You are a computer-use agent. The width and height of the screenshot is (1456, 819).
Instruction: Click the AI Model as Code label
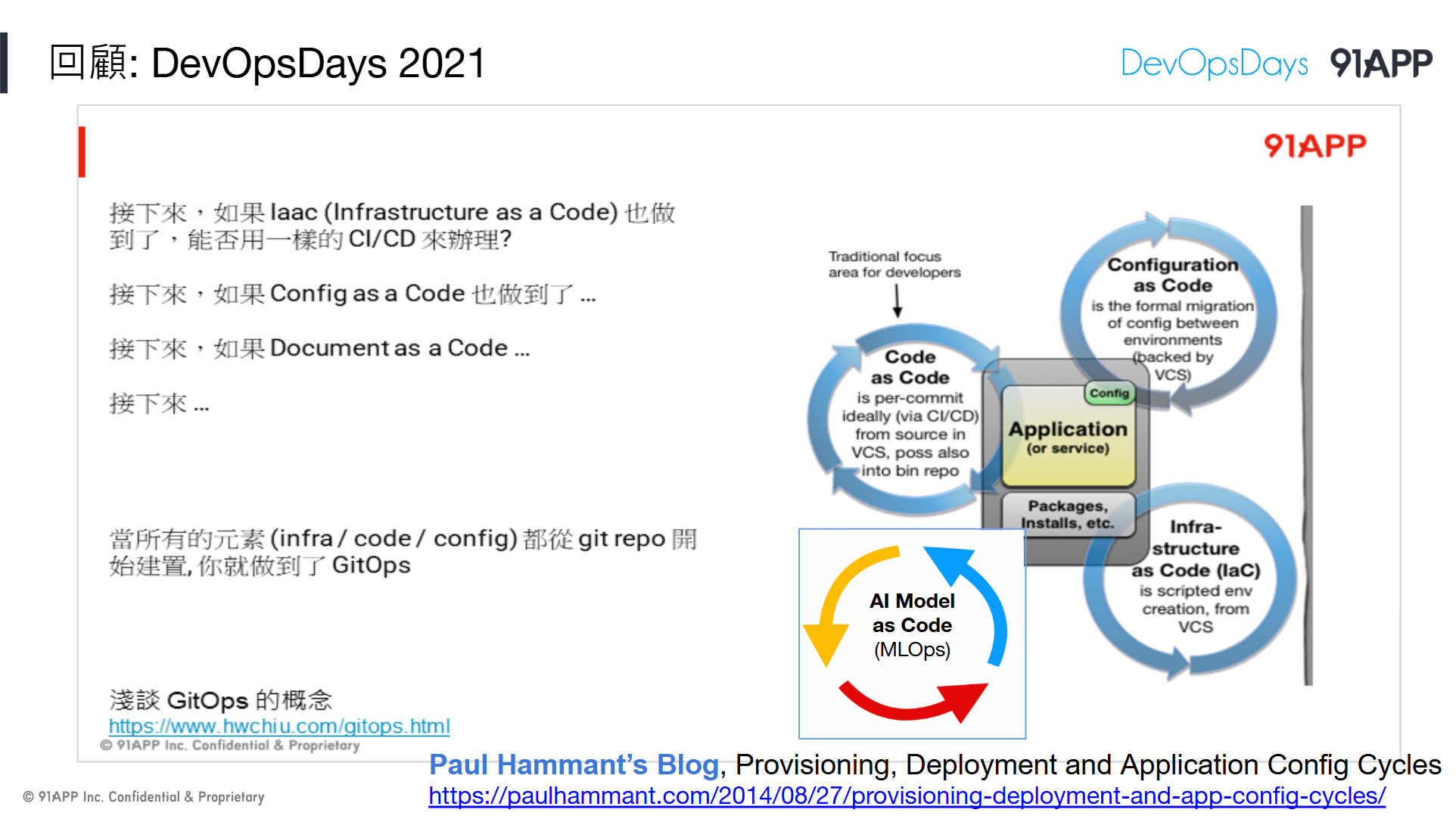point(912,613)
